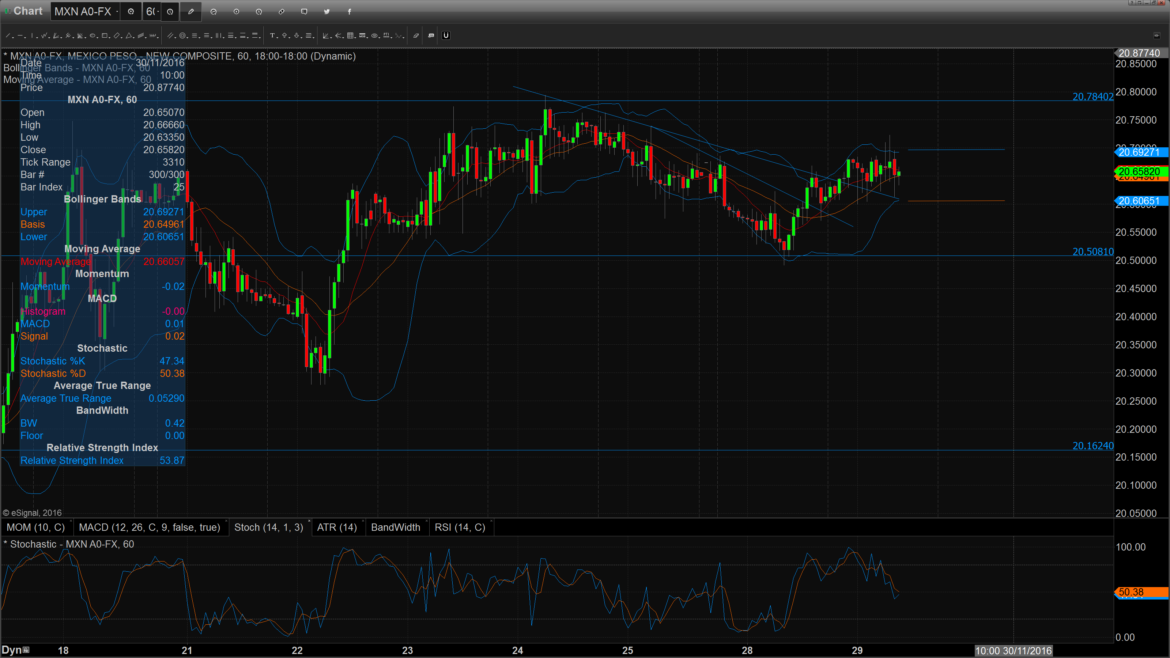Switch to the RSI (14, C) tab
1170x658 pixels.
click(x=460, y=527)
